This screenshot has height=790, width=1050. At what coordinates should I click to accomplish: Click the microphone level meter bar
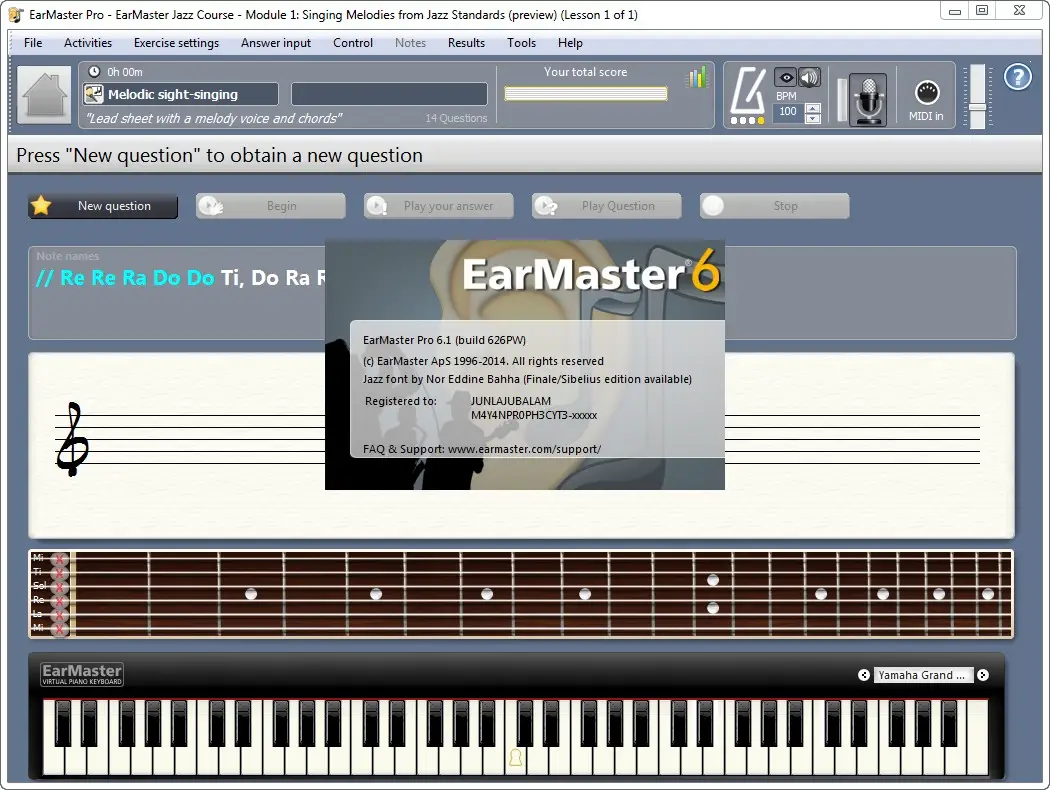(841, 100)
